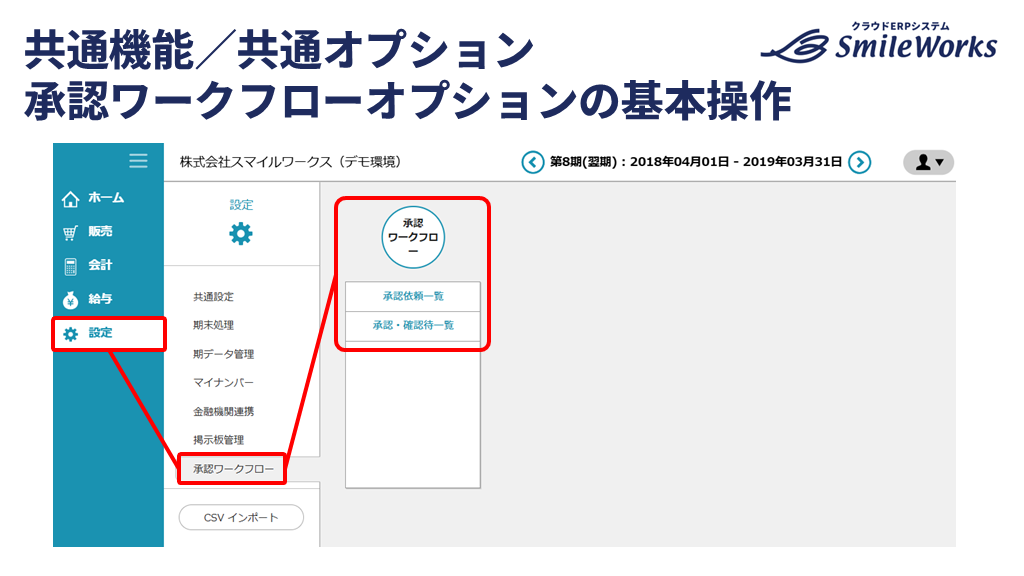The width and height of the screenshot is (1024, 576).
Task: Open 給与 in the sidebar
Action: pos(101,299)
